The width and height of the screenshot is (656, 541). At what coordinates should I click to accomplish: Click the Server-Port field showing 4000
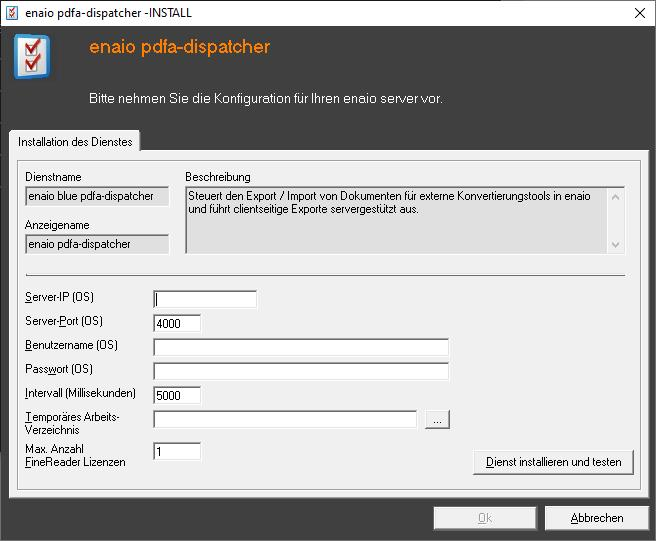[x=177, y=323]
